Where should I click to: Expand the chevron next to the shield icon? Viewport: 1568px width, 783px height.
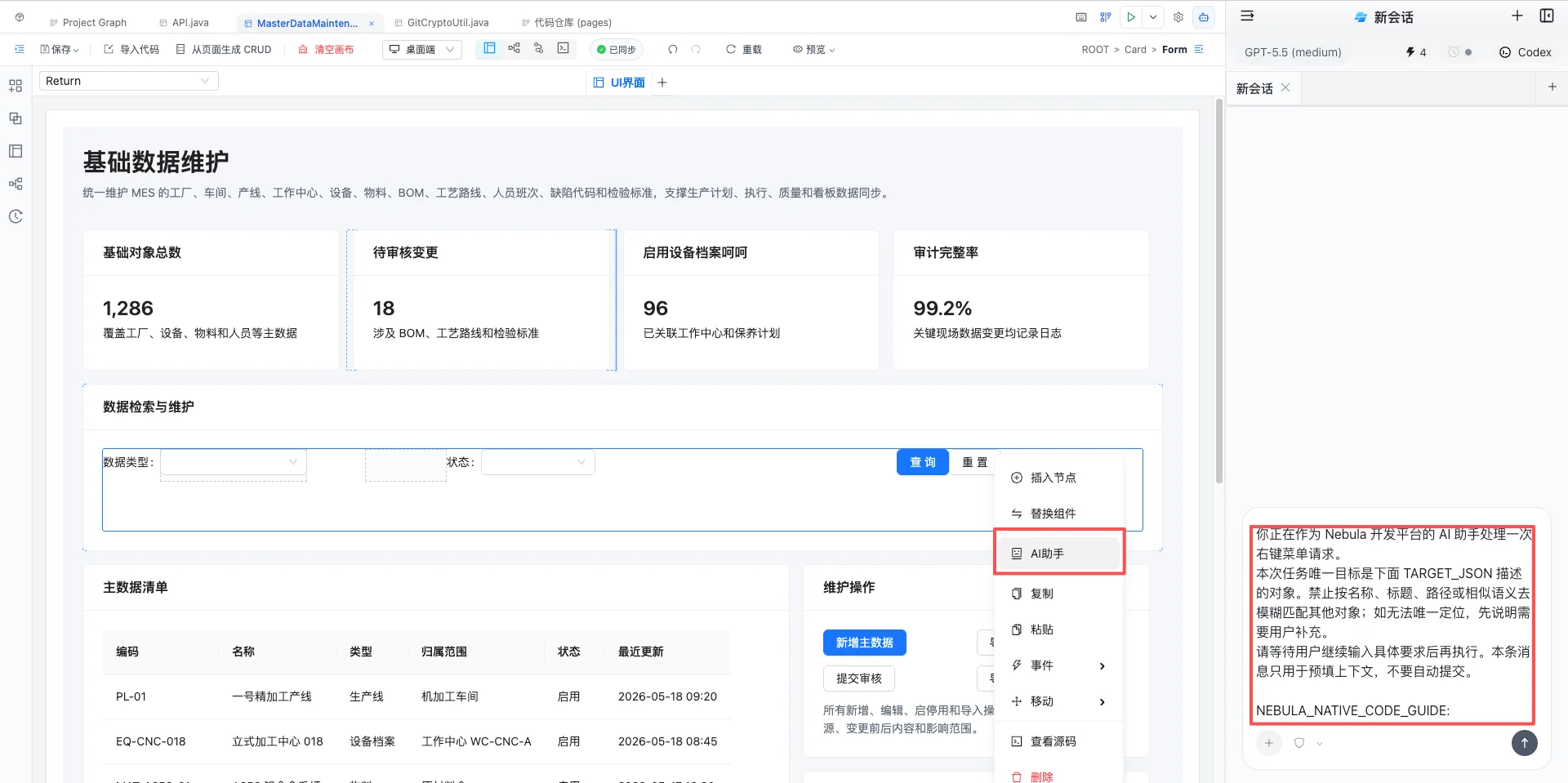(1320, 743)
